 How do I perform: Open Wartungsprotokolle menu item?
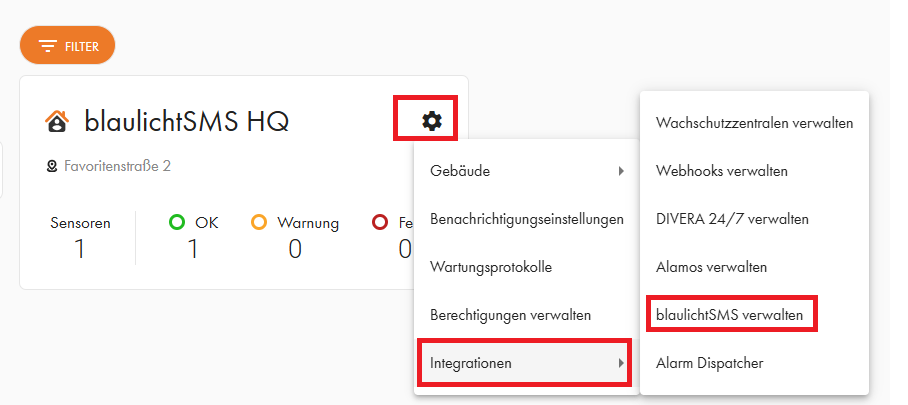[x=526, y=267]
